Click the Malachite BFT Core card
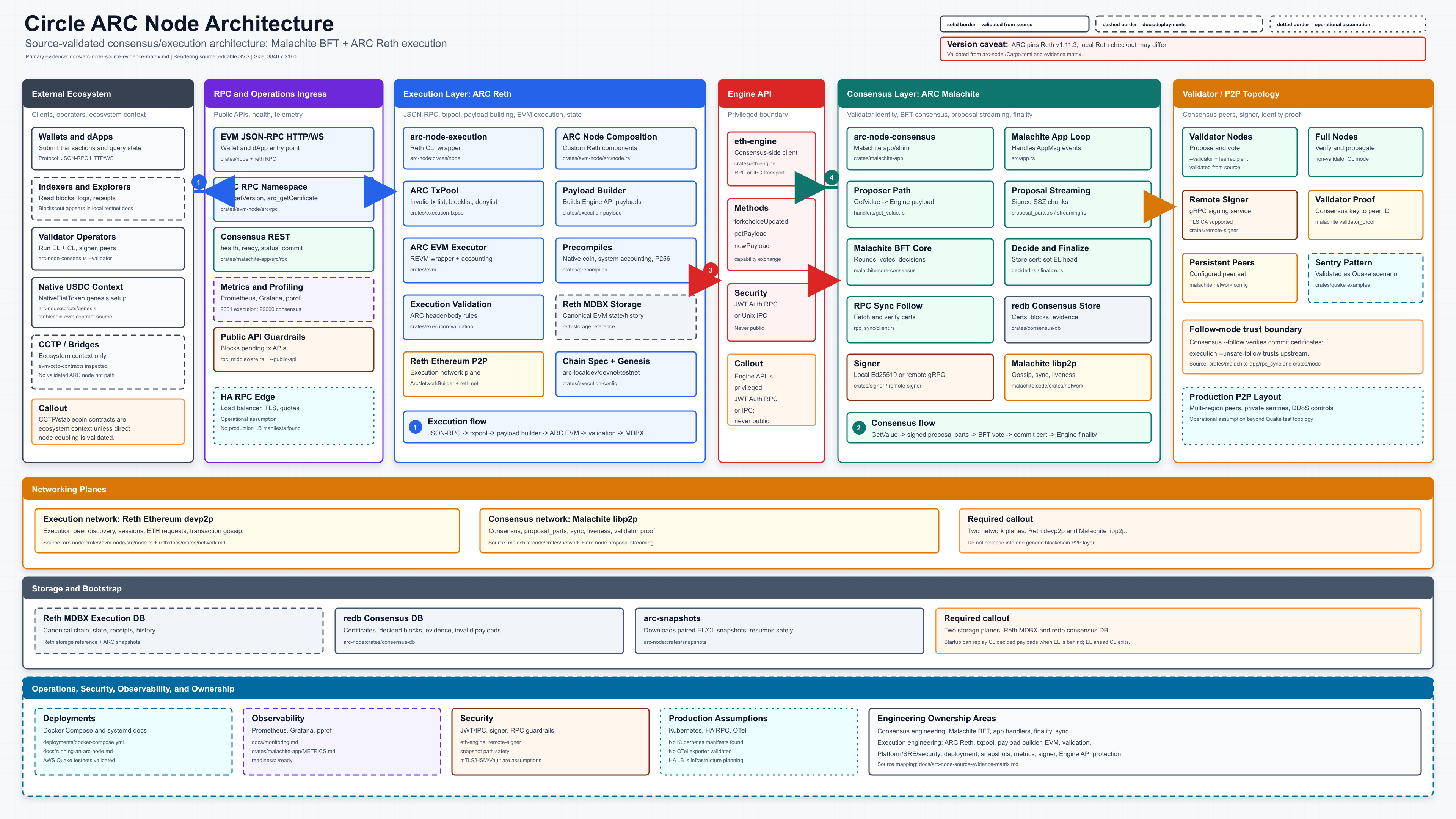 pos(919,262)
